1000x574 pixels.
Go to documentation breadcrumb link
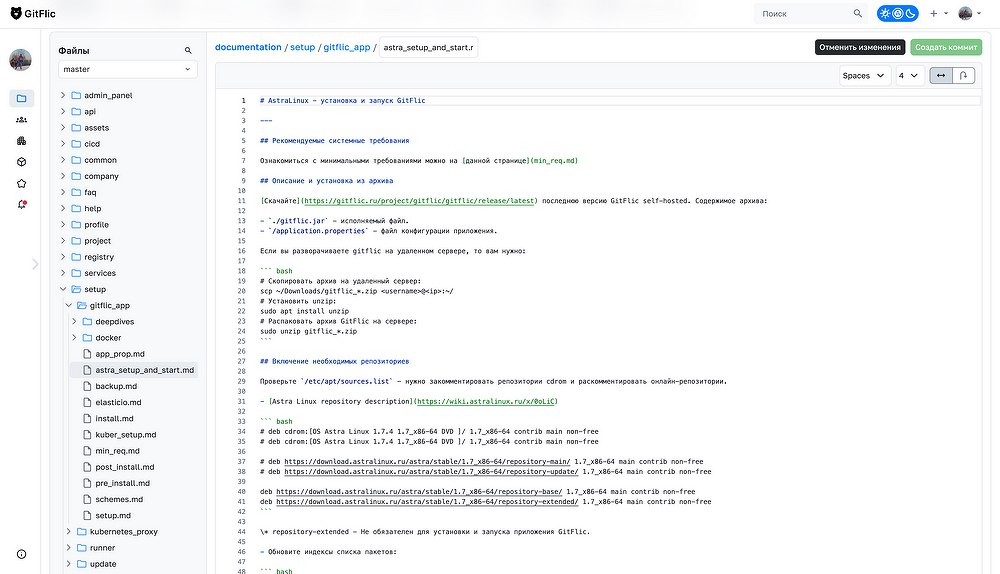click(x=248, y=47)
